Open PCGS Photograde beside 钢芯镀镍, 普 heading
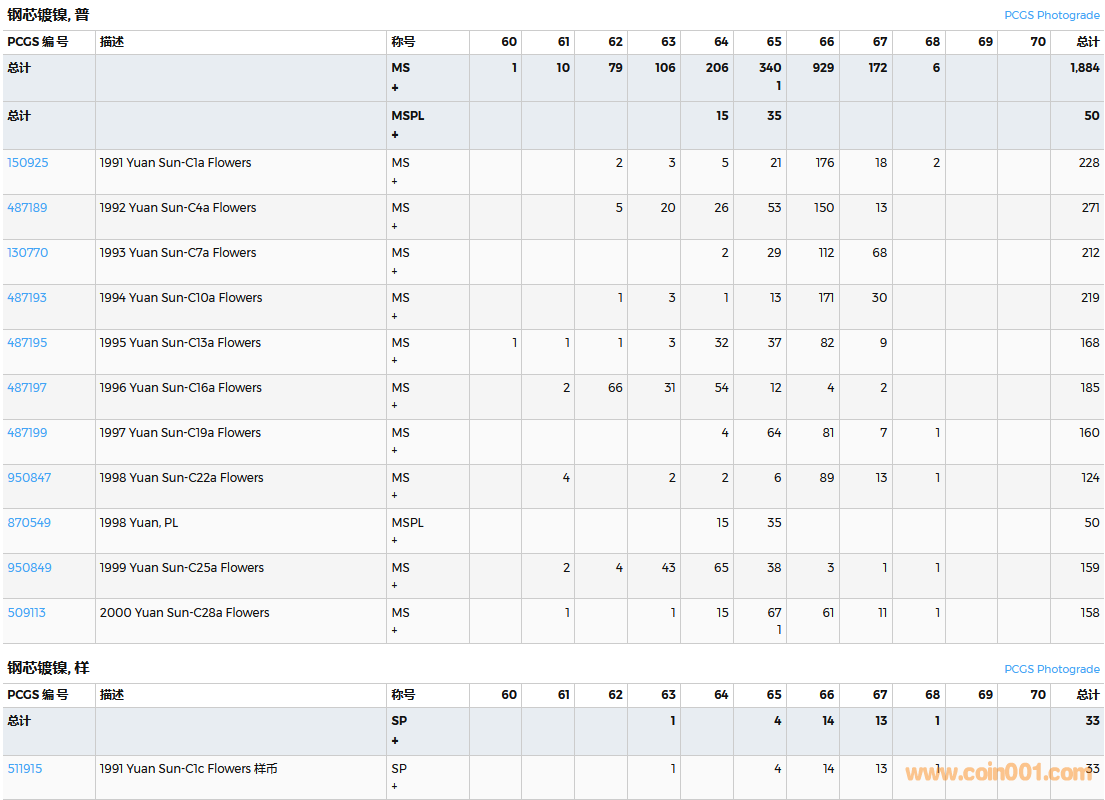The image size is (1105, 800). coord(1051,16)
